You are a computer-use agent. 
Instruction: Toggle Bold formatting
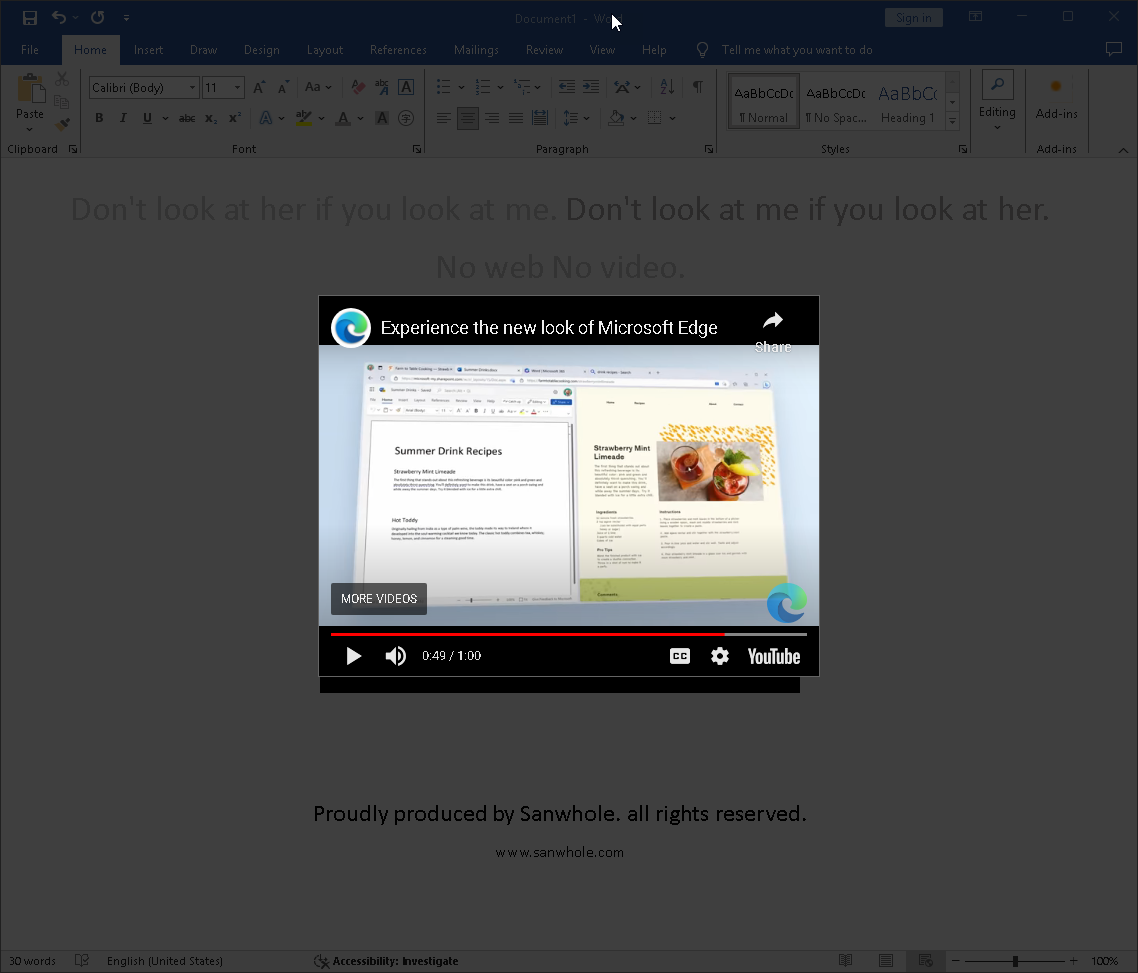99,118
